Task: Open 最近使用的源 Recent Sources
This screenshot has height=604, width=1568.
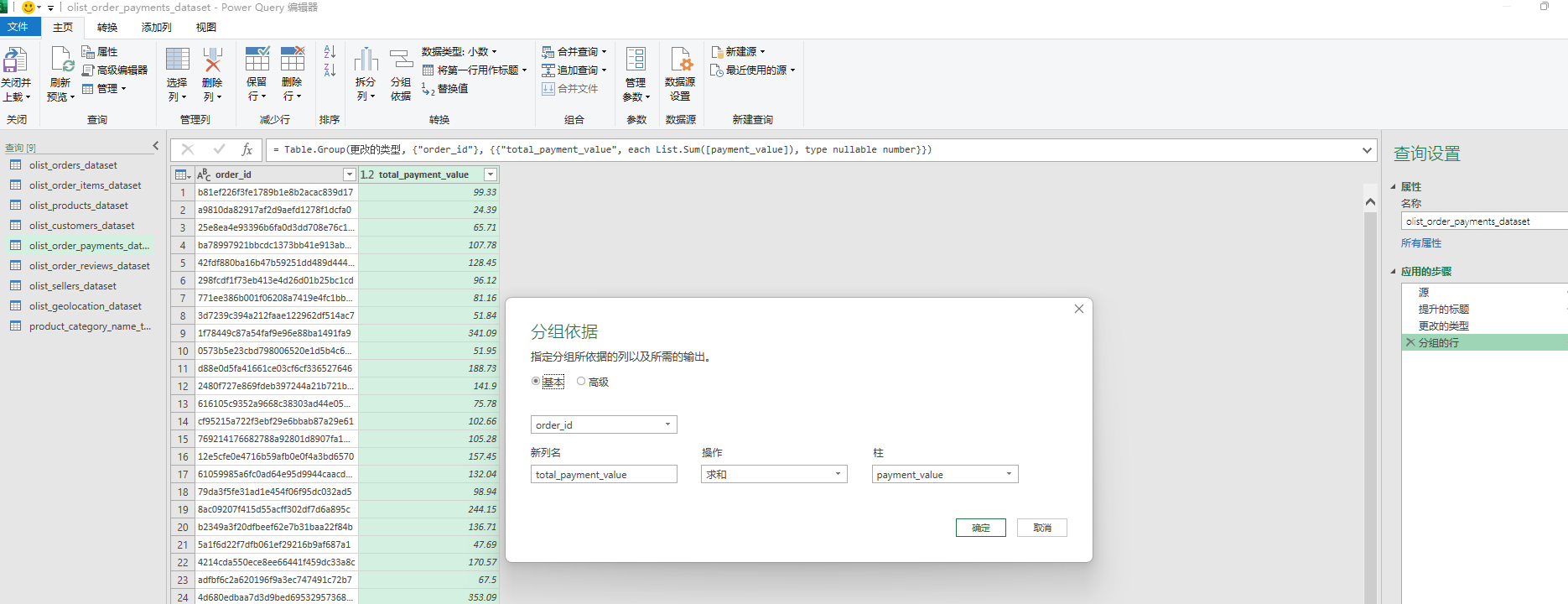Action: (x=753, y=70)
